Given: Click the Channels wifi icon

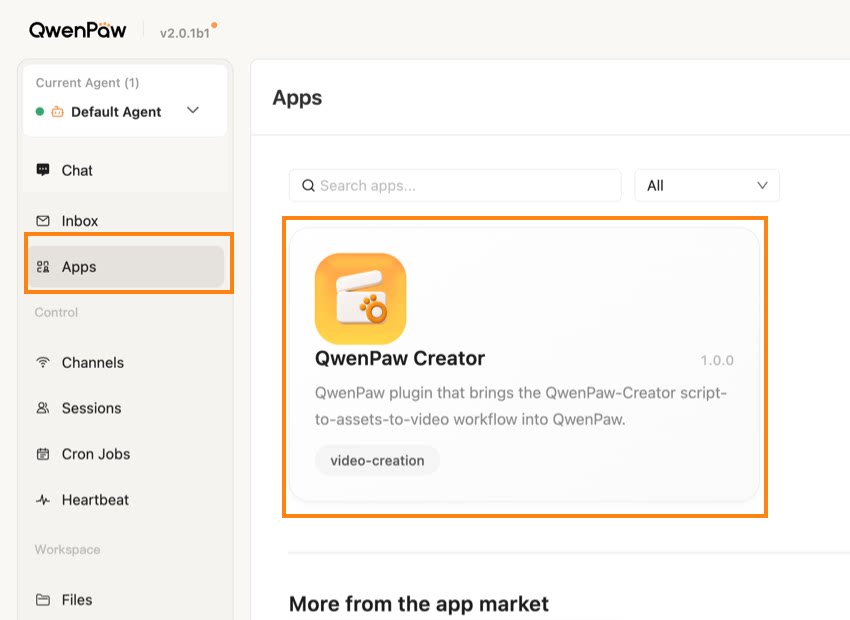Looking at the screenshot, I should pos(43,362).
